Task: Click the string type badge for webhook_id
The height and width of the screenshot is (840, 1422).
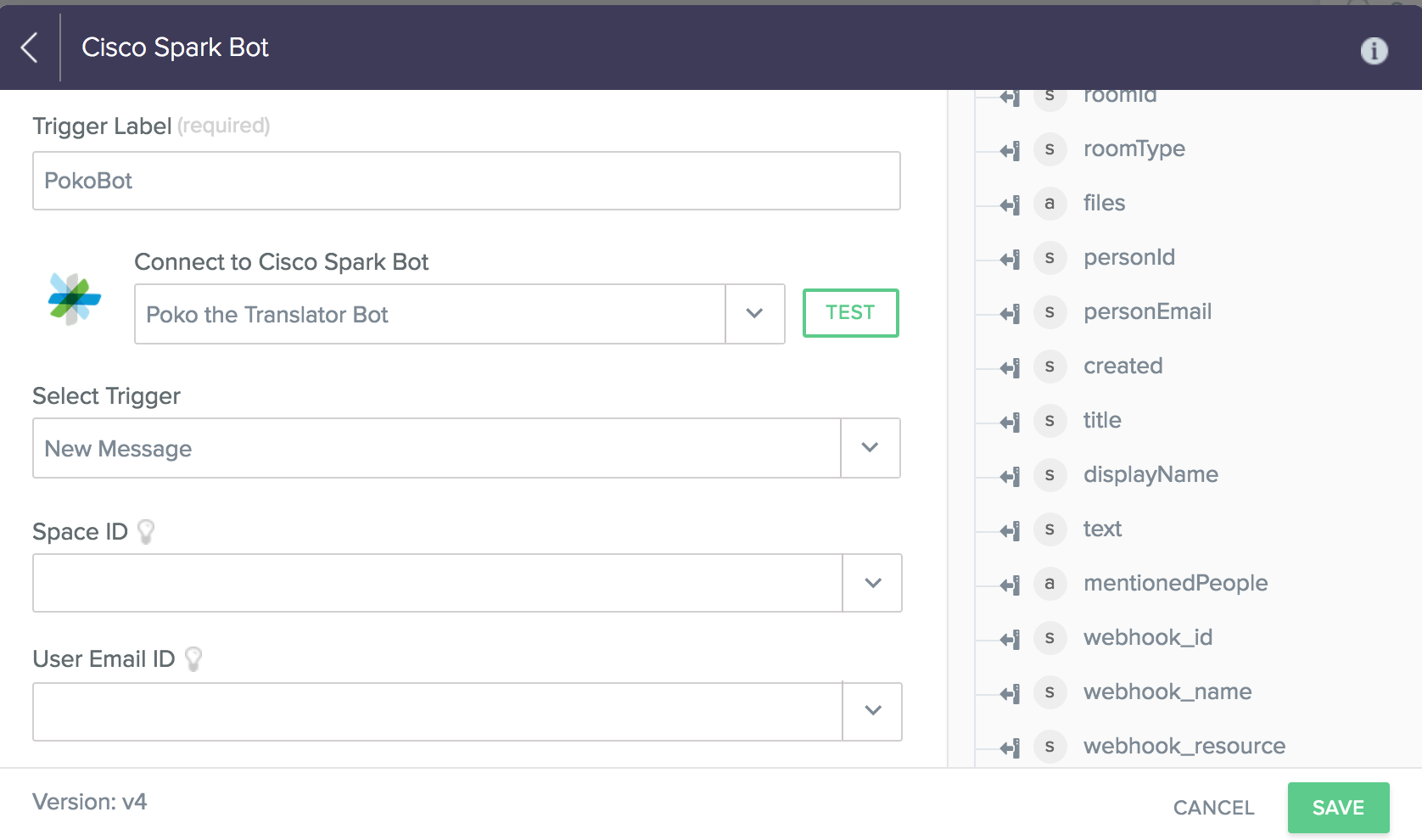Action: (x=1050, y=638)
